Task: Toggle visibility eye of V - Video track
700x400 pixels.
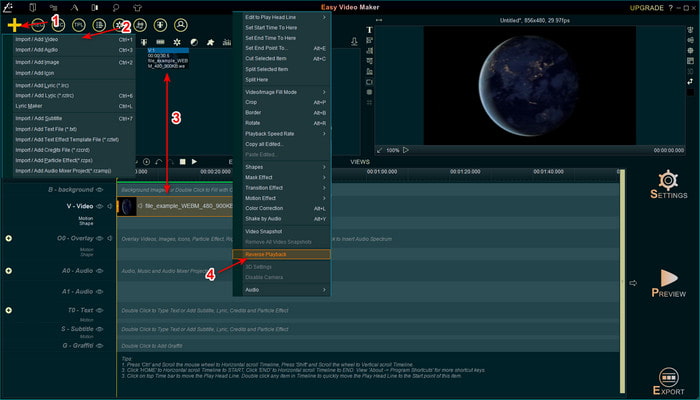Action: [100, 206]
